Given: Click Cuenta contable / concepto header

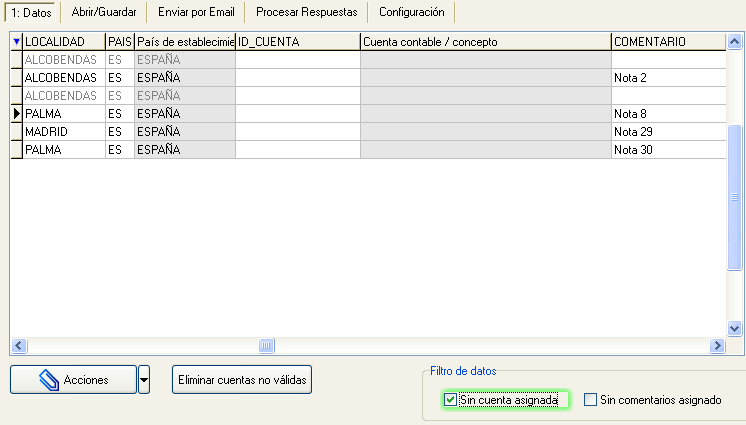Looking at the screenshot, I should (x=486, y=41).
